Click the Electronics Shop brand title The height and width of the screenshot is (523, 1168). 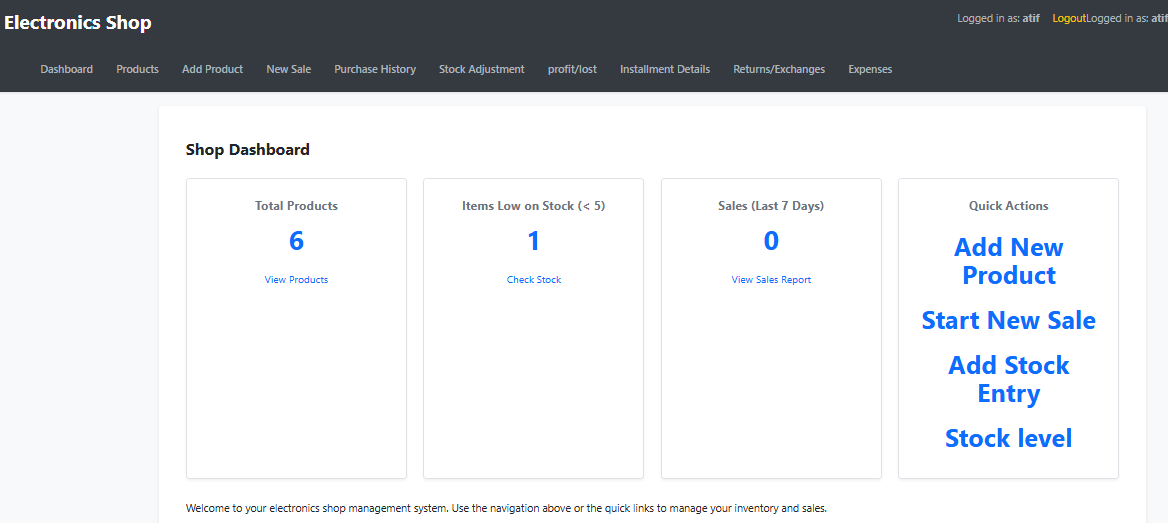78,22
